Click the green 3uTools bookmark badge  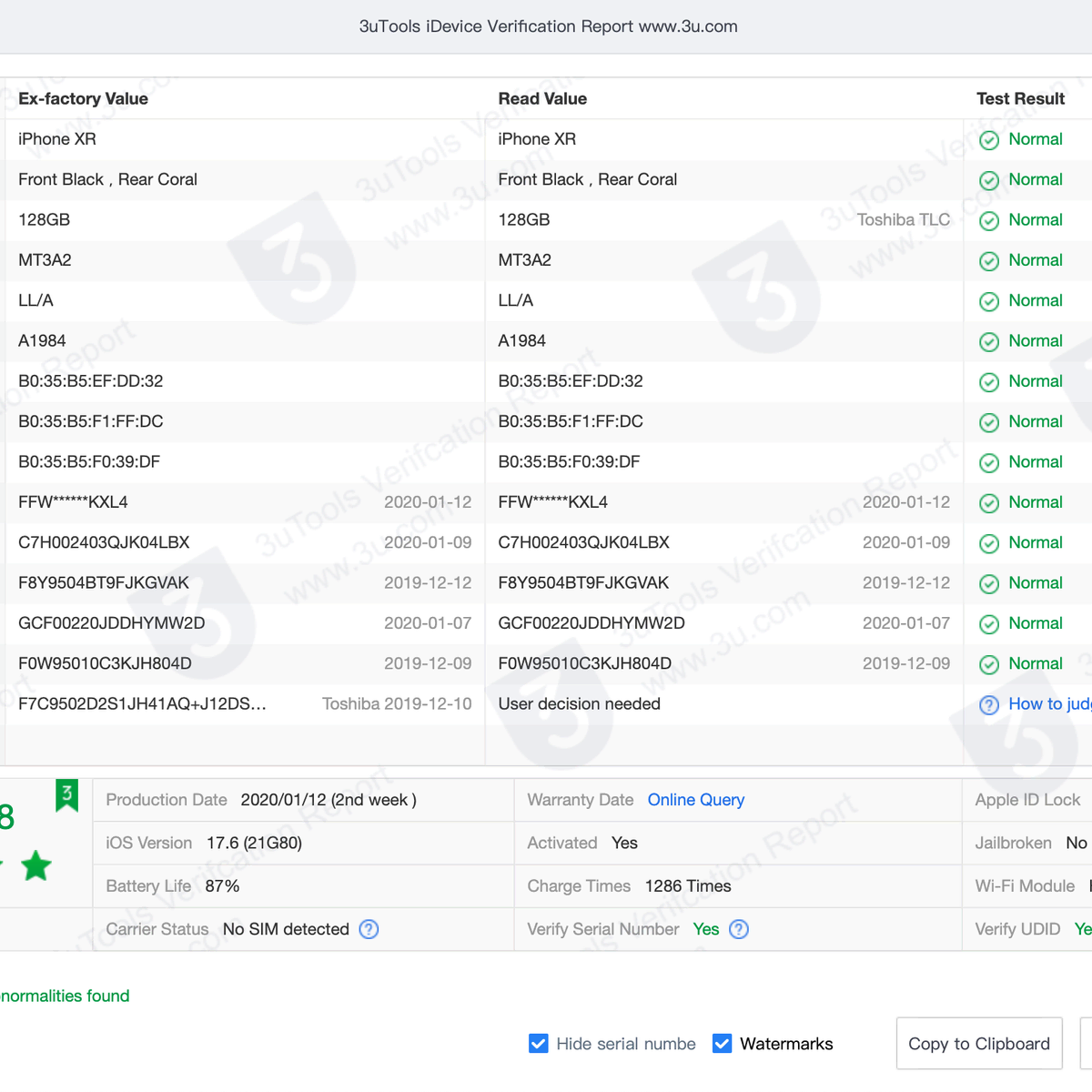pos(66,795)
